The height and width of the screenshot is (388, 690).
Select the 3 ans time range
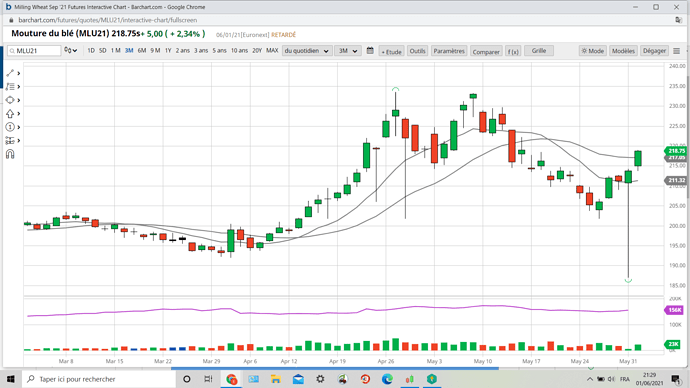(201, 51)
